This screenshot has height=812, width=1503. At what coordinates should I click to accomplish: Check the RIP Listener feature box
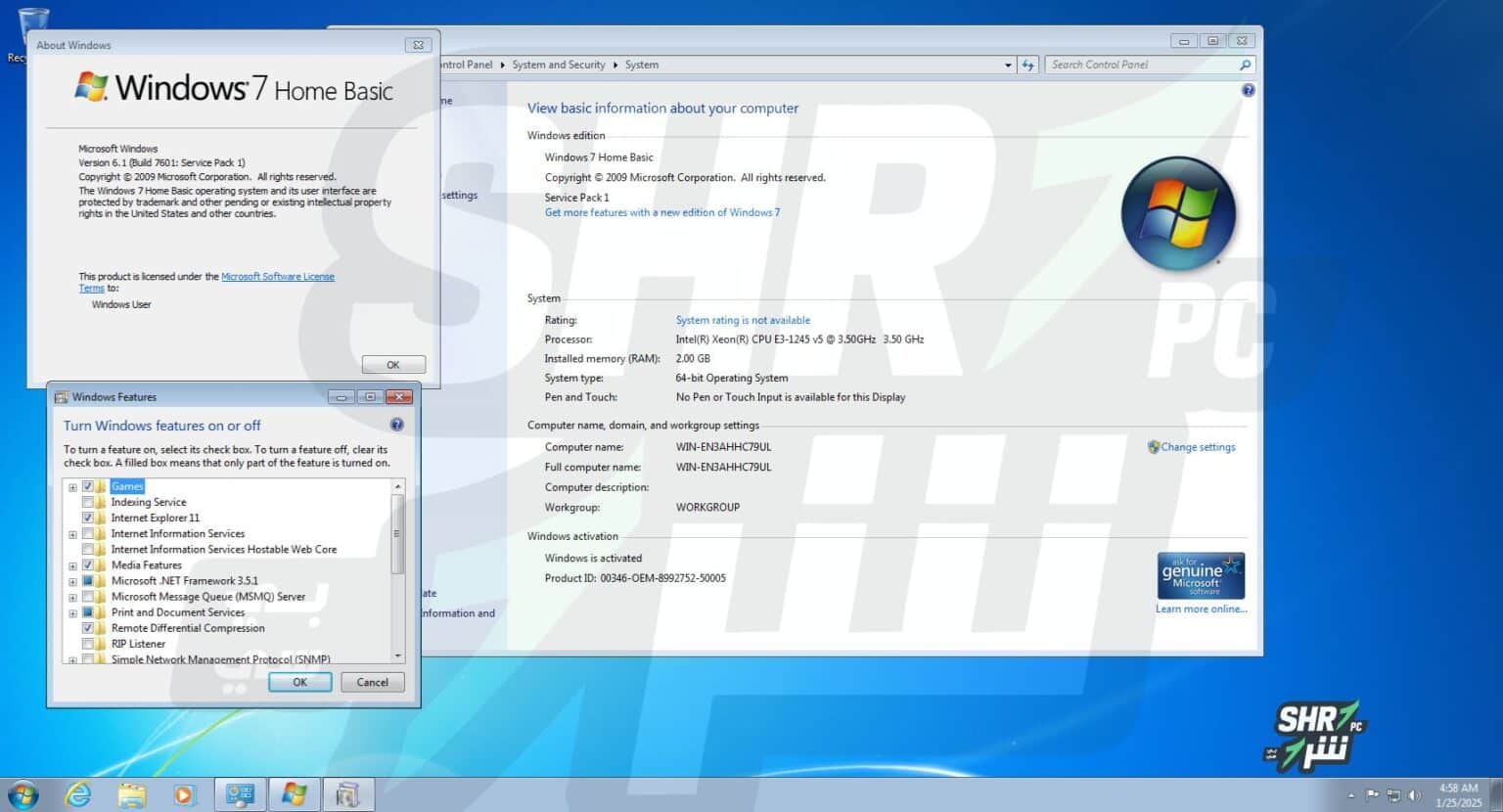(88, 644)
